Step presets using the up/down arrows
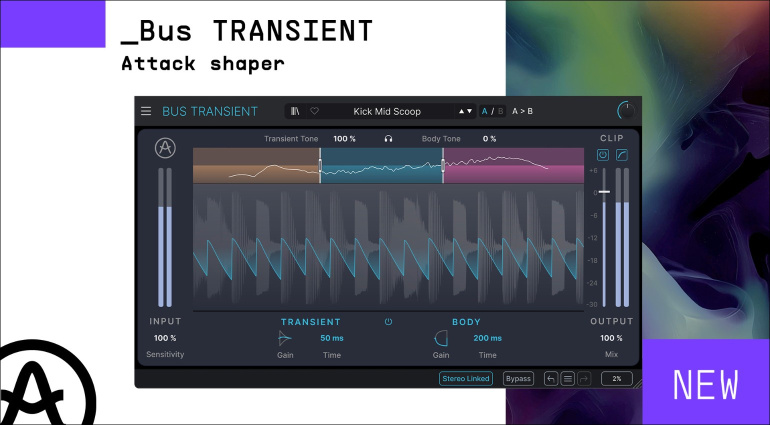The image size is (770, 425). click(x=465, y=111)
